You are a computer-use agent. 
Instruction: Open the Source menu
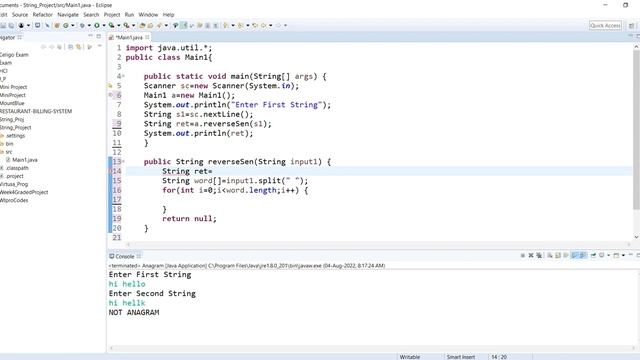(20, 15)
